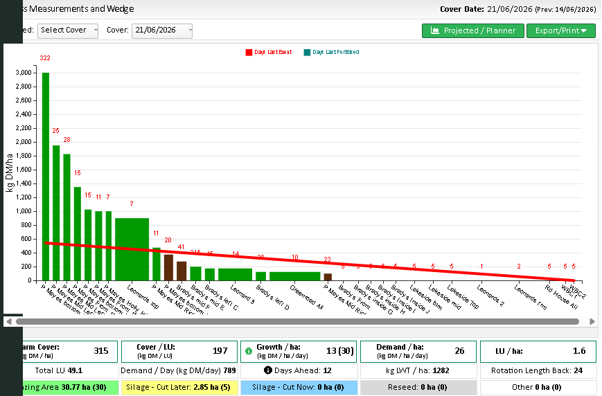Image resolution: width=602 pixels, height=396 pixels.
Task: Open the Cover date 21/06/2026 dropdown
Action: (162, 30)
